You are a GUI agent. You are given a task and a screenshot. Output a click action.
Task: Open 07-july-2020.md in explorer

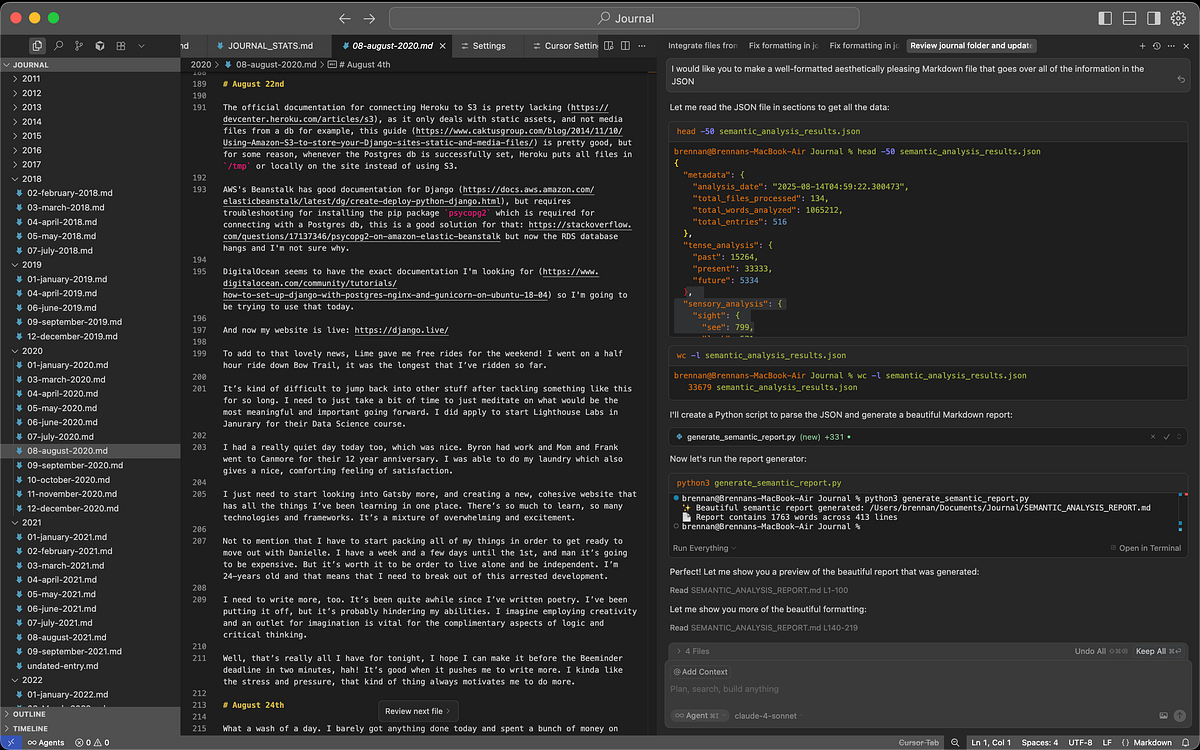click(x=90, y=437)
